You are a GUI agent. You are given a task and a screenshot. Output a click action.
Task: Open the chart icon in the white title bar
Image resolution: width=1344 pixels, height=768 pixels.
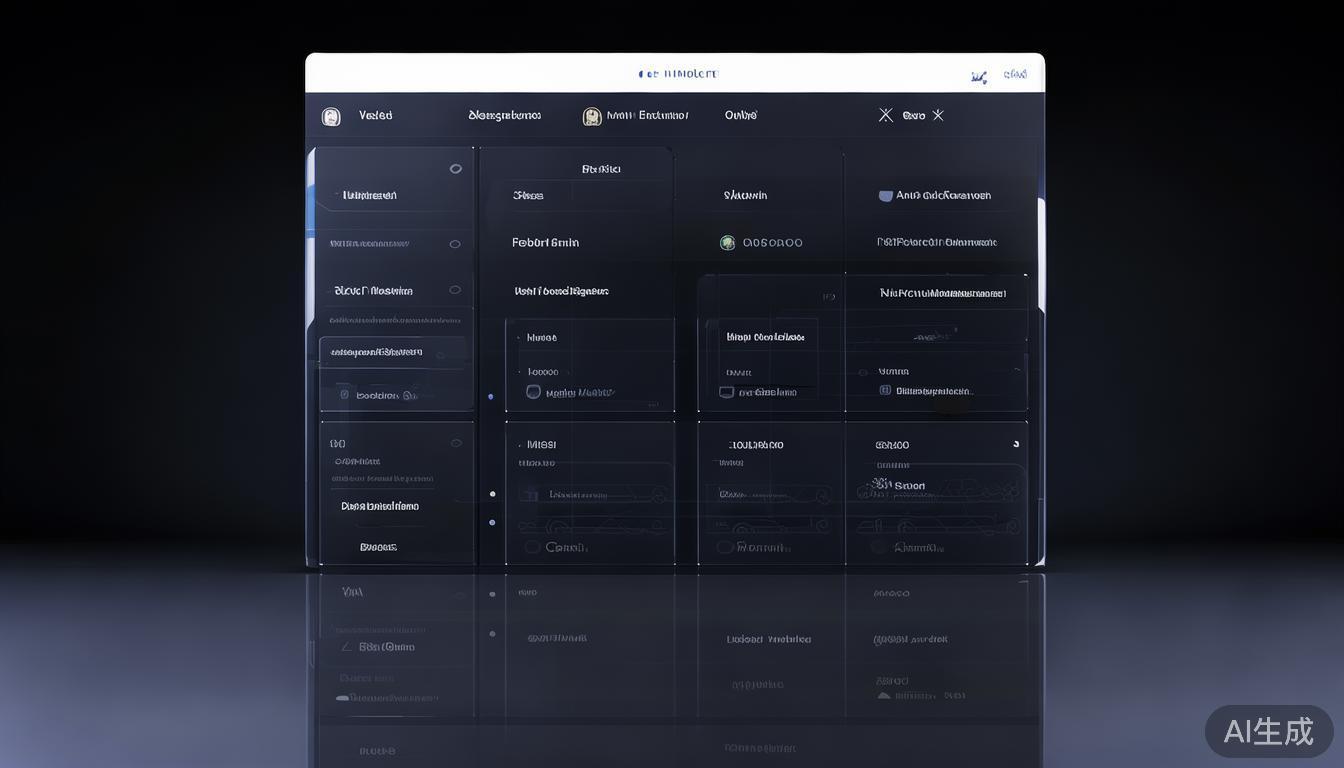pyautogui.click(x=978, y=77)
